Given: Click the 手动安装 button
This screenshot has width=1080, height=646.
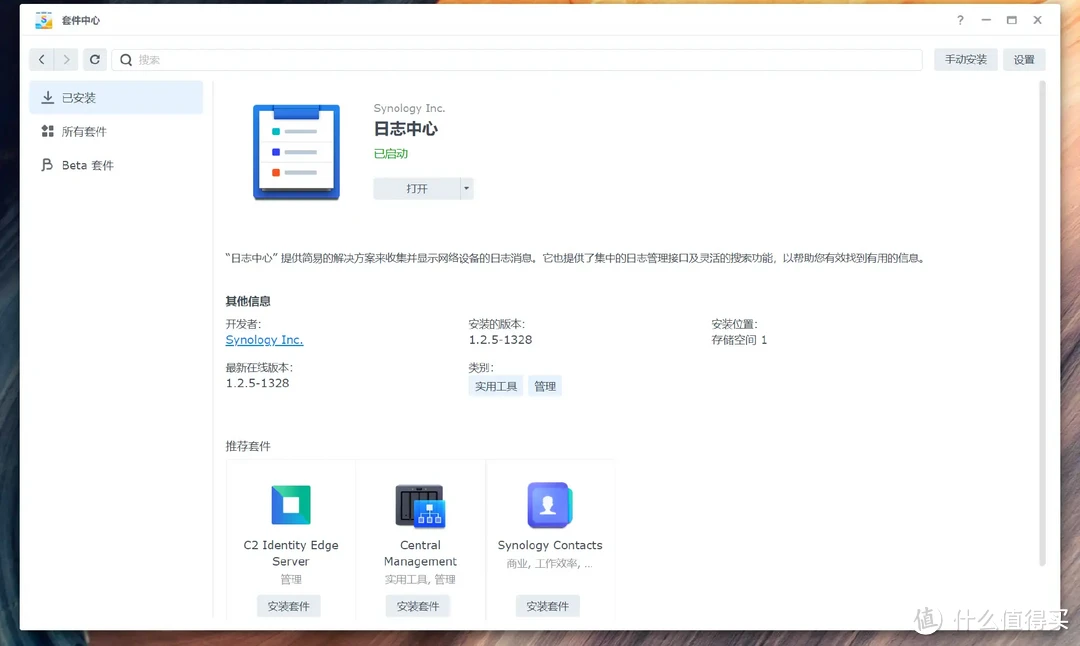Looking at the screenshot, I should 965,59.
